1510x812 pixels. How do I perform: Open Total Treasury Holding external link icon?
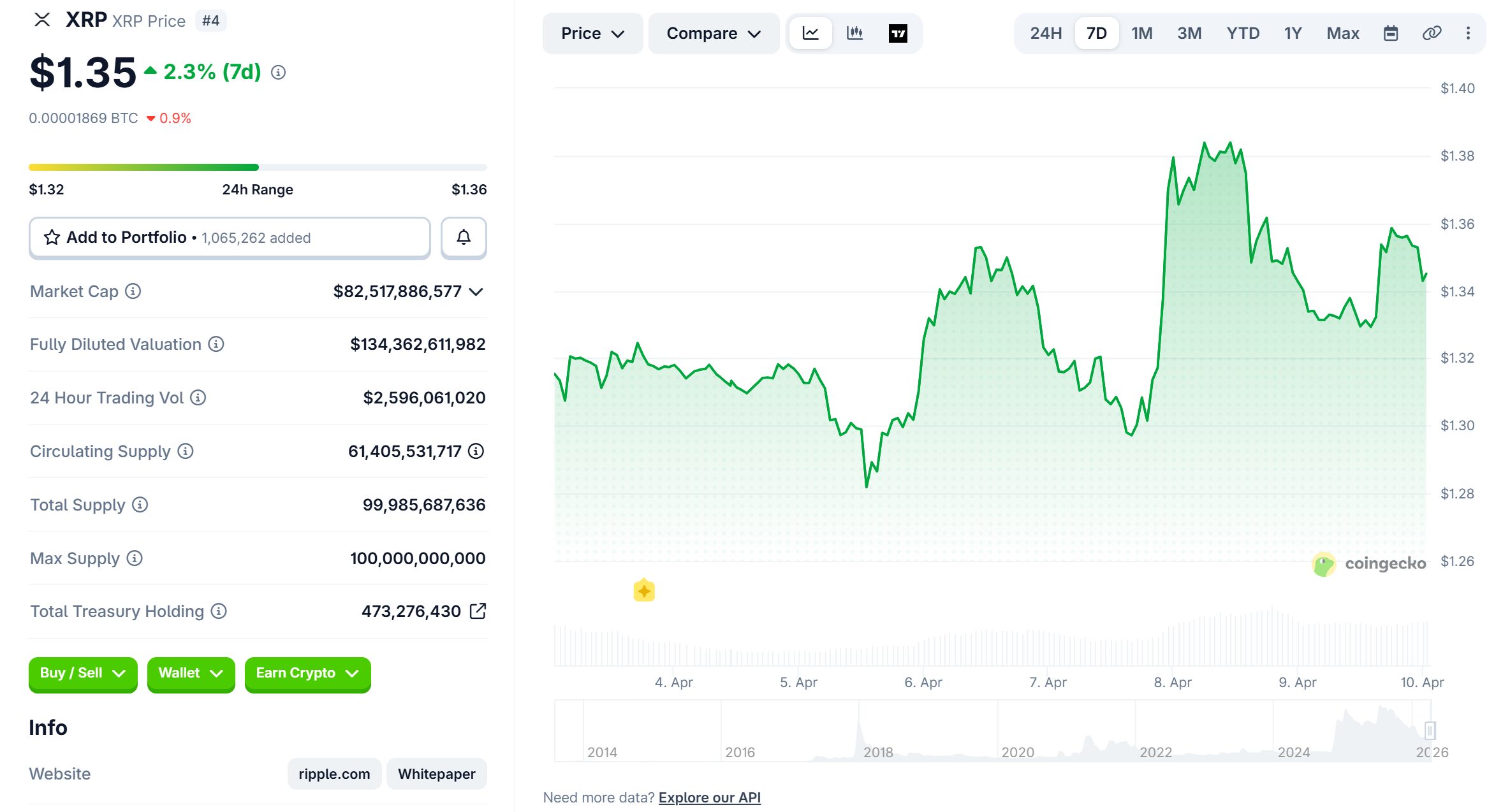(x=478, y=611)
